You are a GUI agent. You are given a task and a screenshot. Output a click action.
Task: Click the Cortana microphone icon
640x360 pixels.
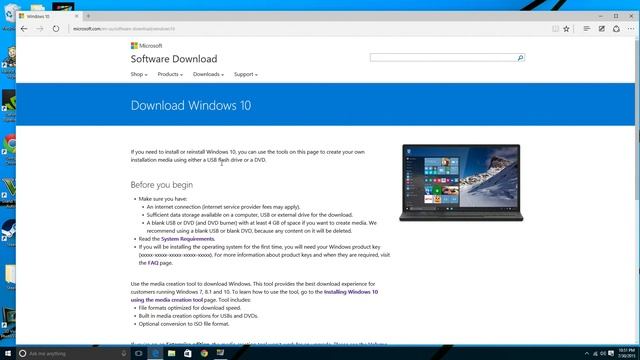(x=124, y=353)
